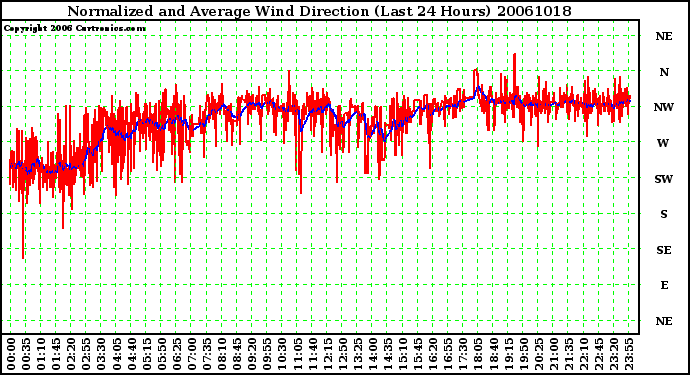Image resolution: width=690 pixels, height=375 pixels.
Task: Click the 04:40 time axis label
Action: click(132, 354)
